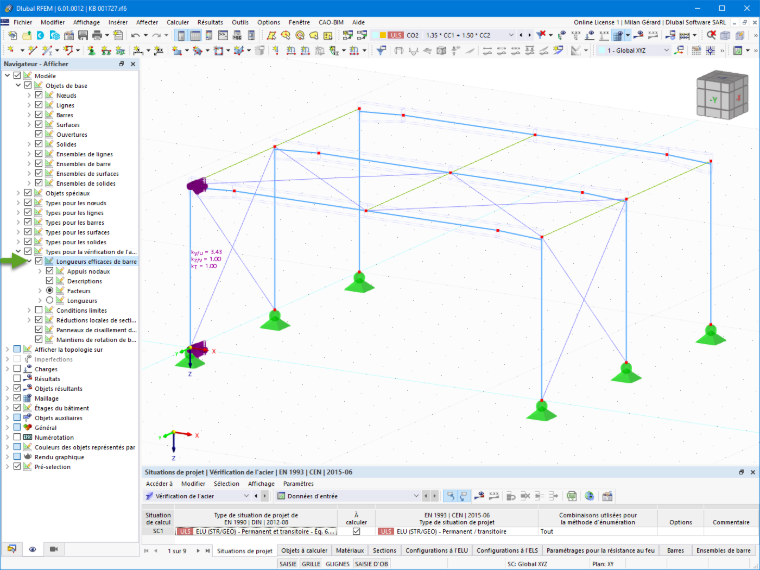Open the Paramètres table menu
Viewport: 760px width, 570px height.
click(298, 484)
